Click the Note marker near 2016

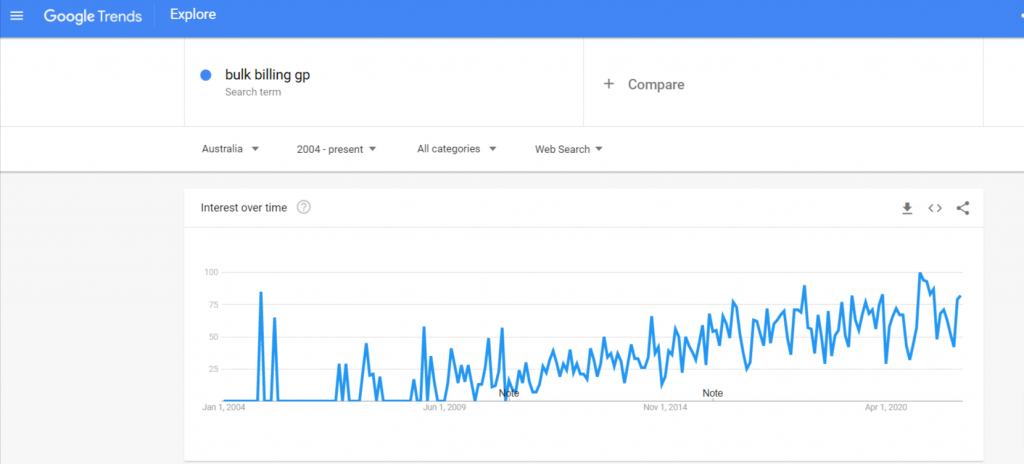pyautogui.click(x=712, y=393)
